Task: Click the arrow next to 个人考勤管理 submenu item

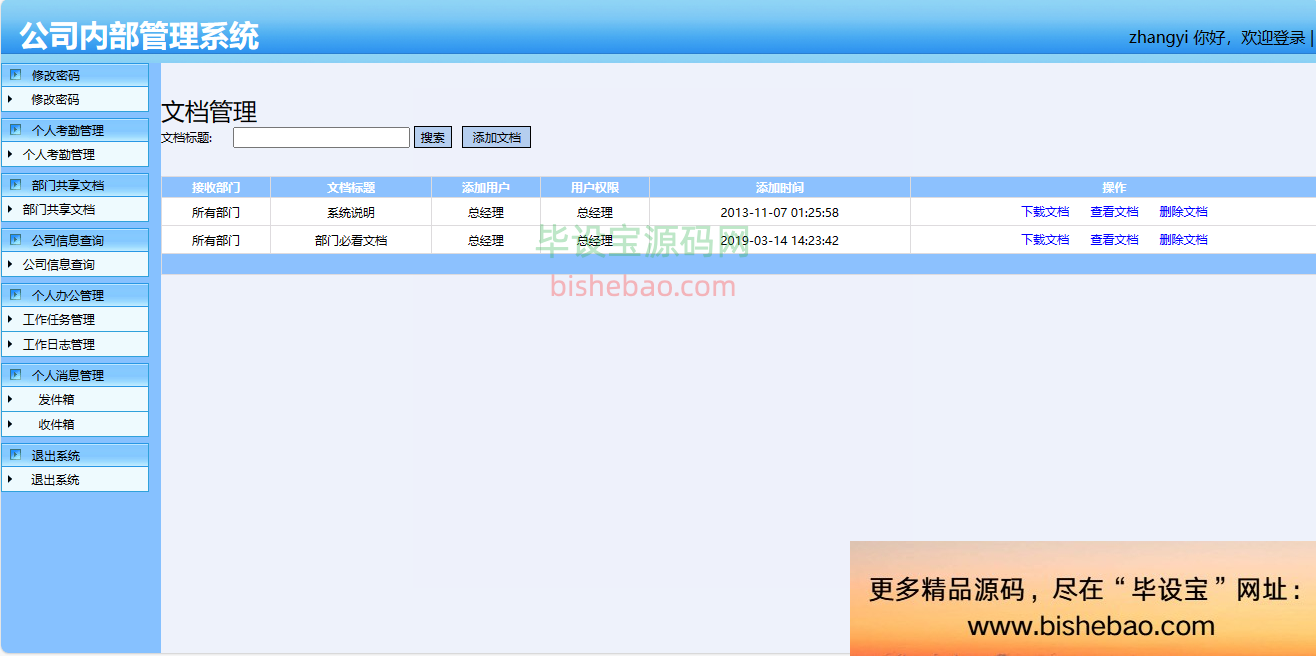Action: click(10, 154)
